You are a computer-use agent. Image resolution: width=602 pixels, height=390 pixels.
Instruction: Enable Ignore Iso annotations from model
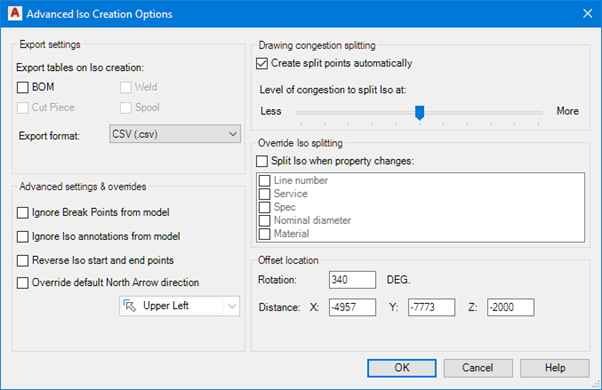tap(23, 237)
